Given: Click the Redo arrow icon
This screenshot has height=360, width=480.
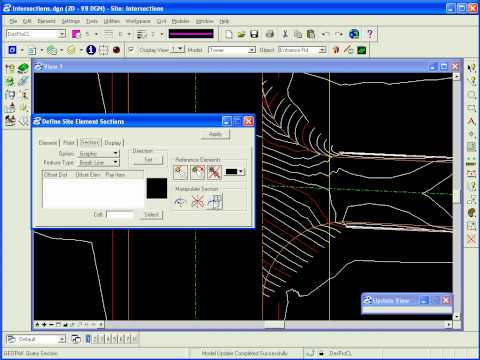Looking at the screenshot, I should [338, 34].
